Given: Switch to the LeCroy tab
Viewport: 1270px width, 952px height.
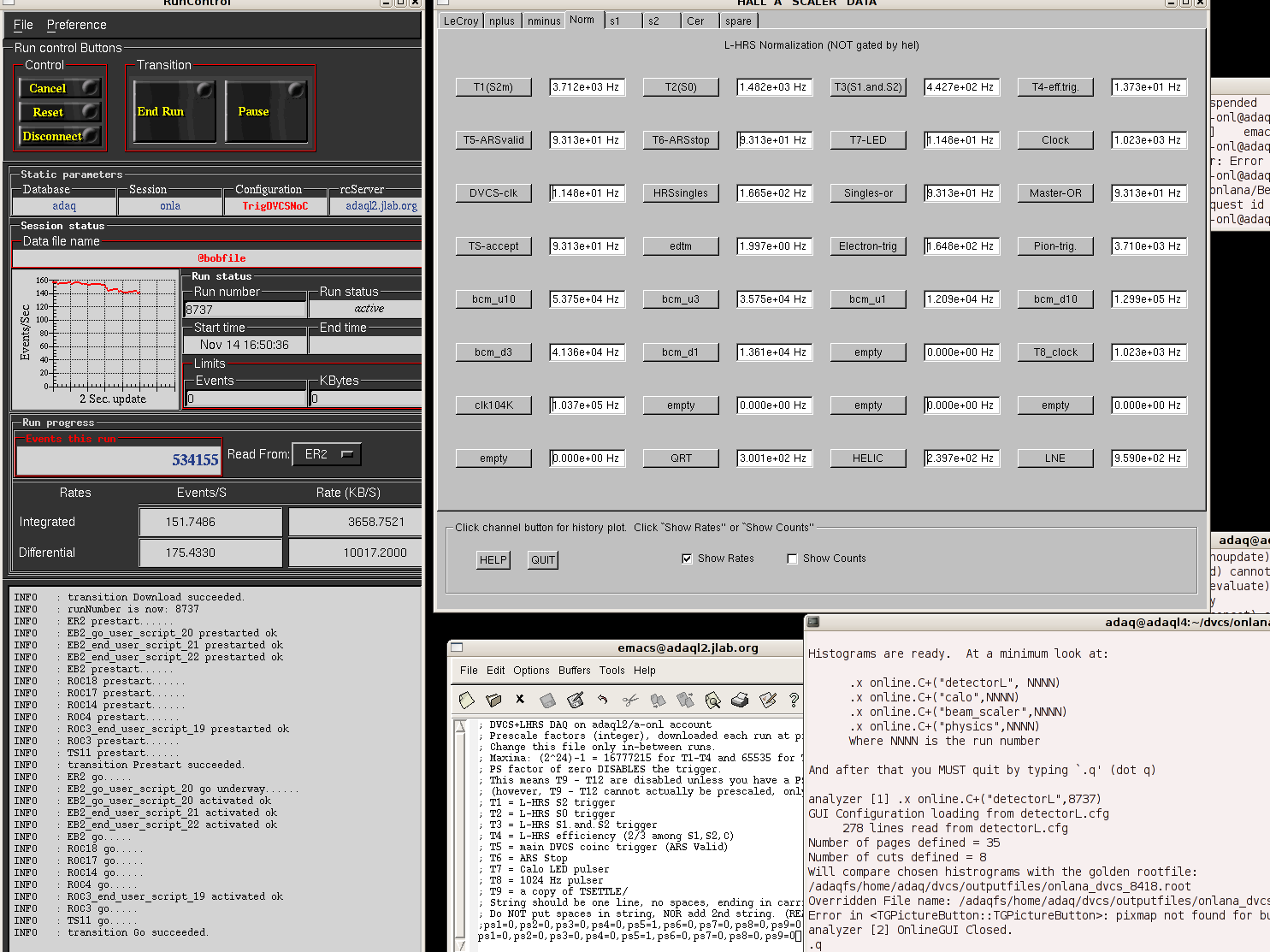Looking at the screenshot, I should (x=461, y=21).
